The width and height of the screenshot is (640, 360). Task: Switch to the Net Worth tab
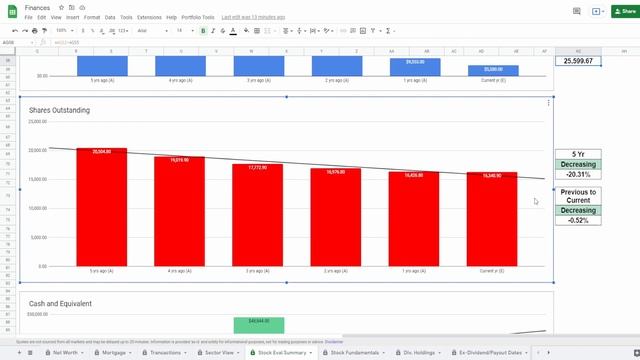coord(64,353)
